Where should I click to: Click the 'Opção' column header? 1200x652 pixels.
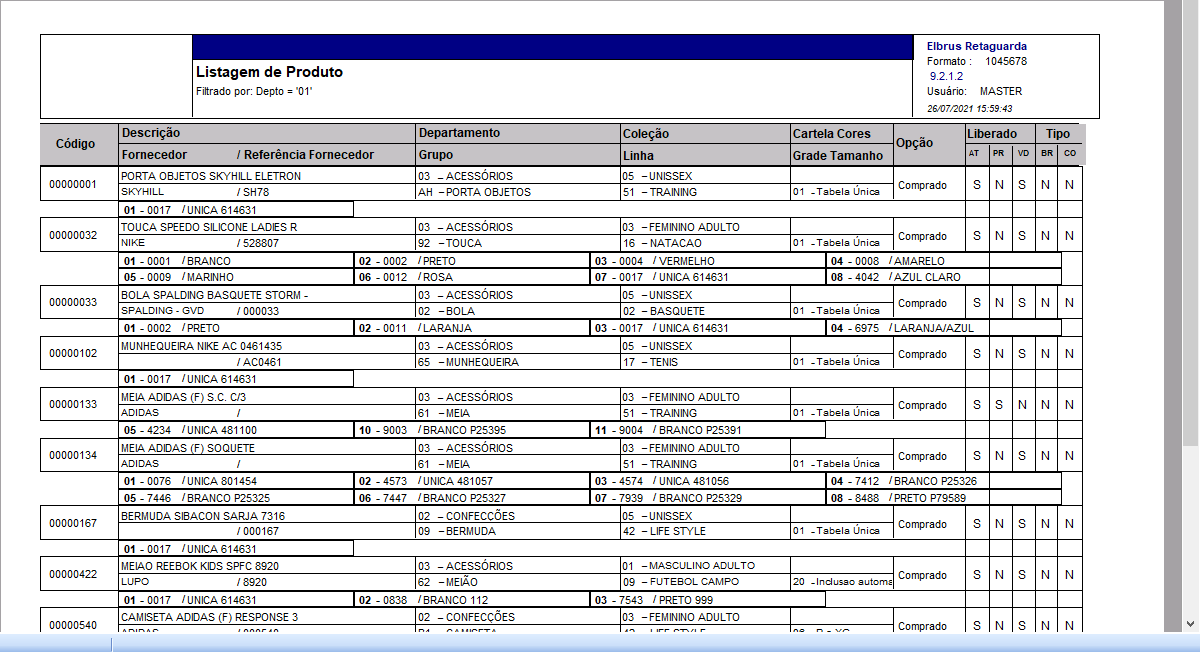pos(915,143)
